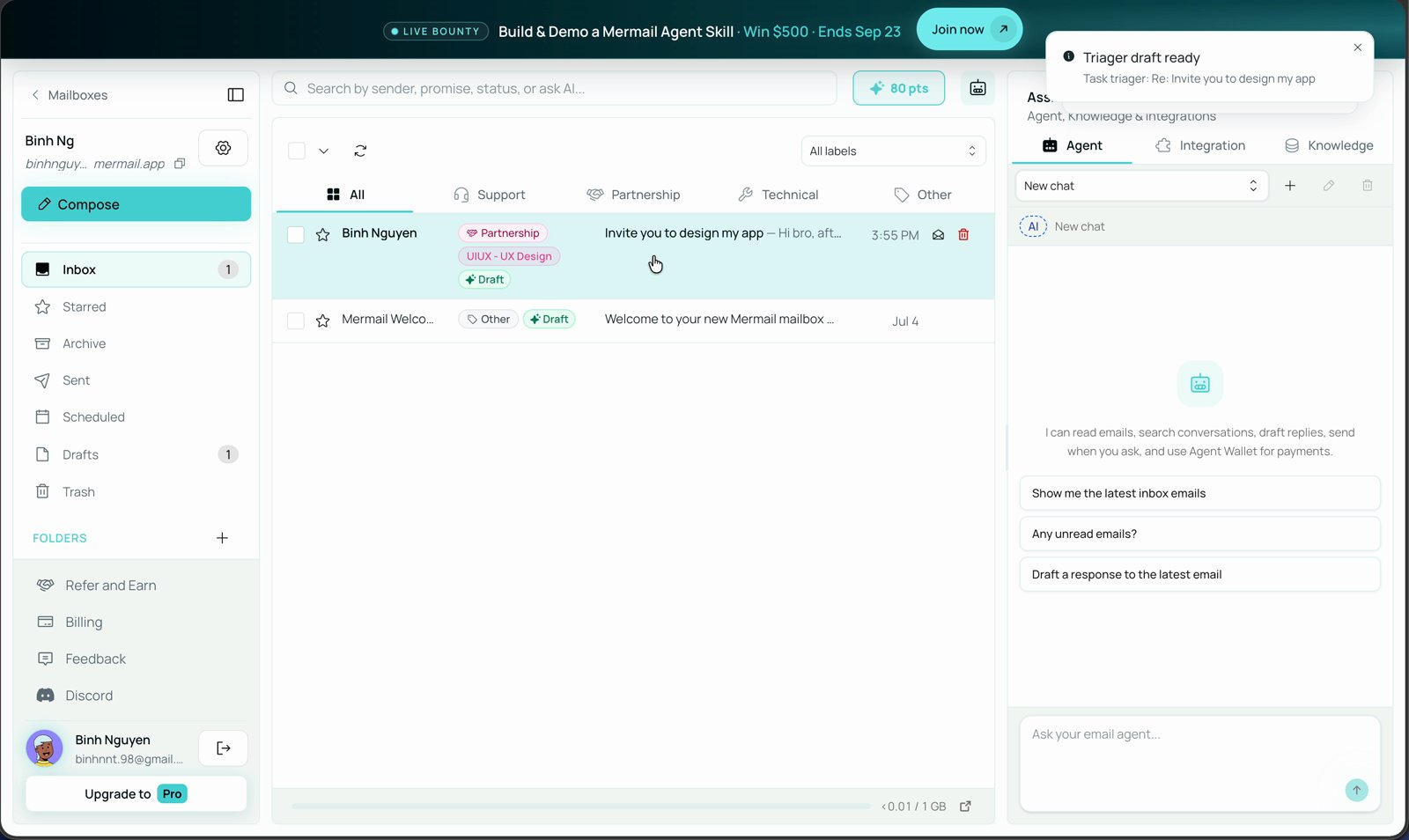This screenshot has height=840, width=1409.
Task: Close the Triager draft ready notification
Action: point(1358,48)
